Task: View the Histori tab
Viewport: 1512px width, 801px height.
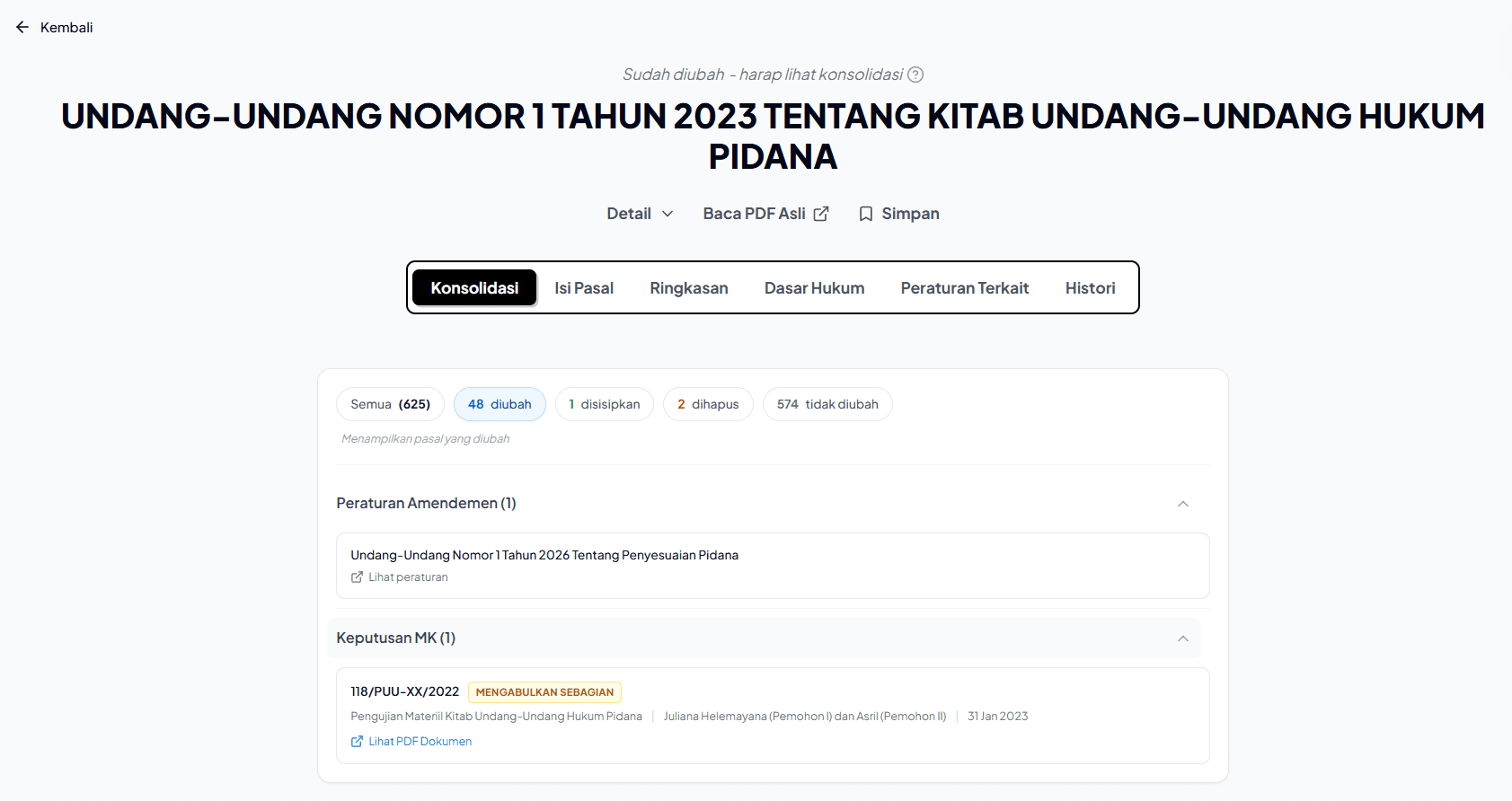Action: (1091, 288)
